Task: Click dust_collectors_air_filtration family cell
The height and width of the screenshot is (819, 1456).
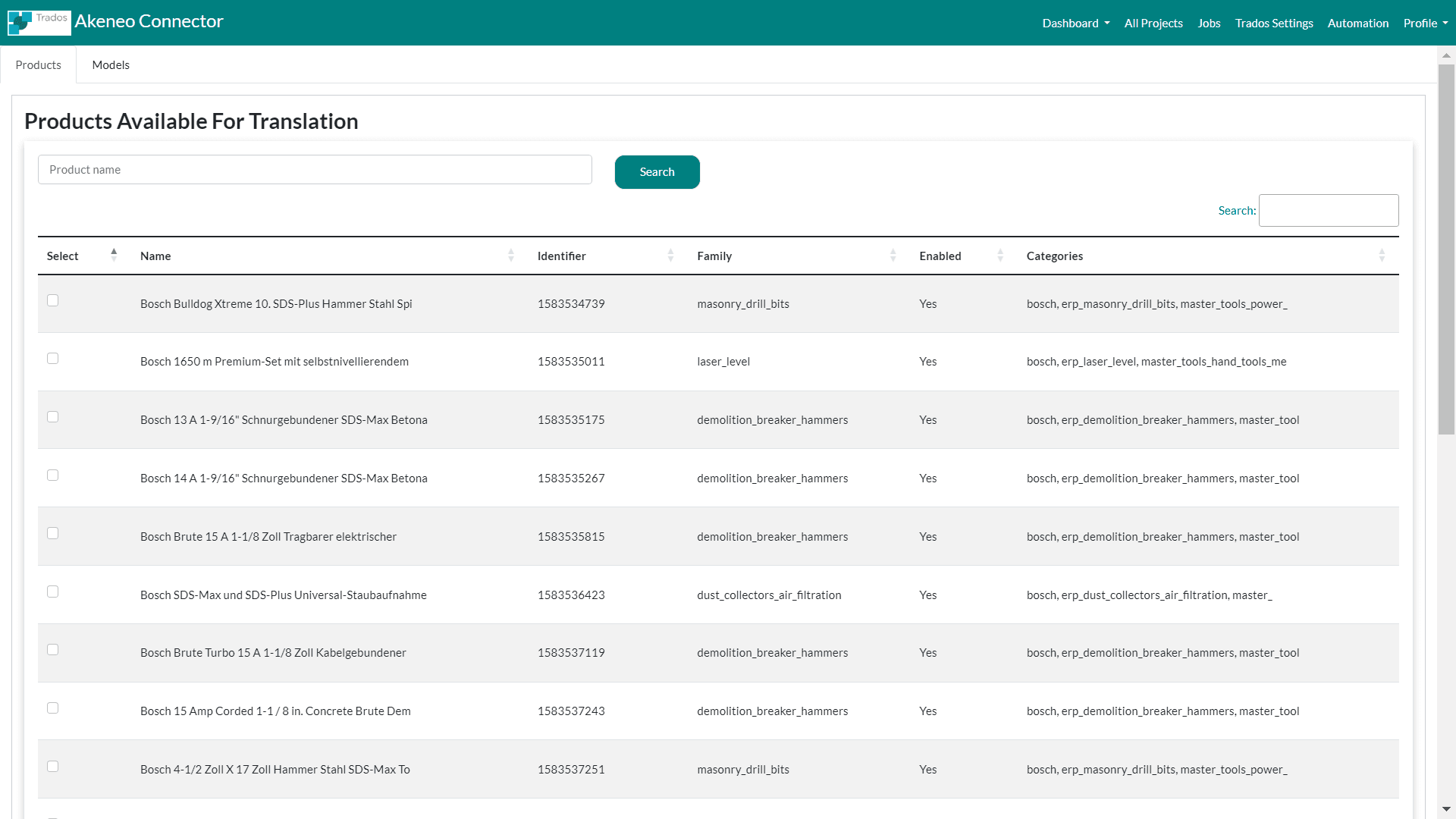Action: (769, 595)
